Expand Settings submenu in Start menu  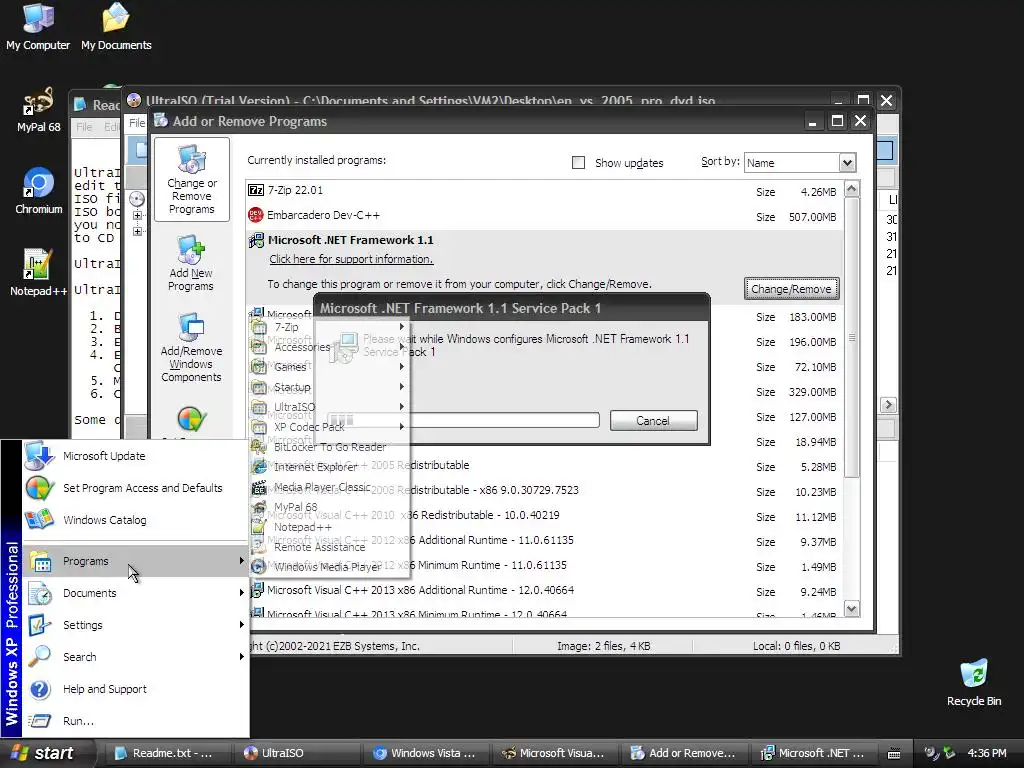click(136, 625)
